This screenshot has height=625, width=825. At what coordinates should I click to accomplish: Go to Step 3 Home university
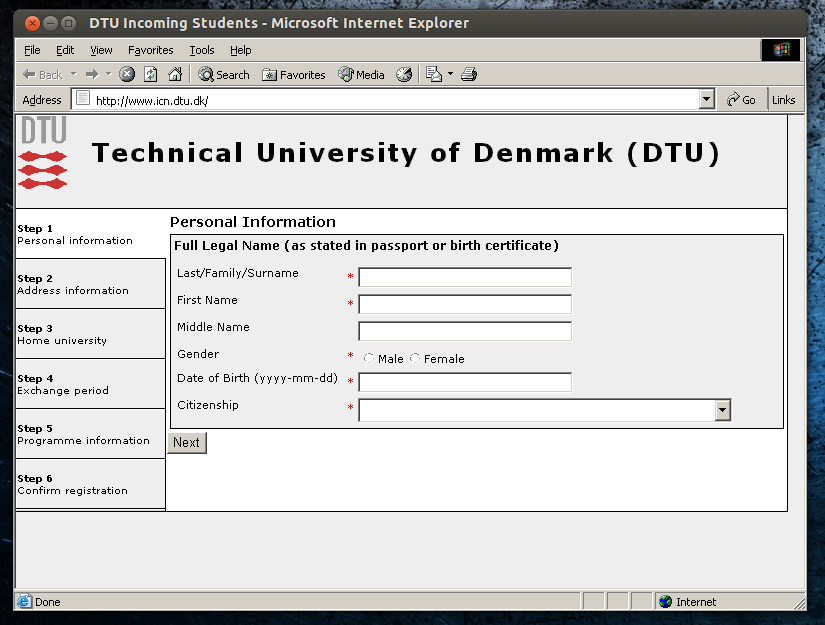[x=90, y=334]
